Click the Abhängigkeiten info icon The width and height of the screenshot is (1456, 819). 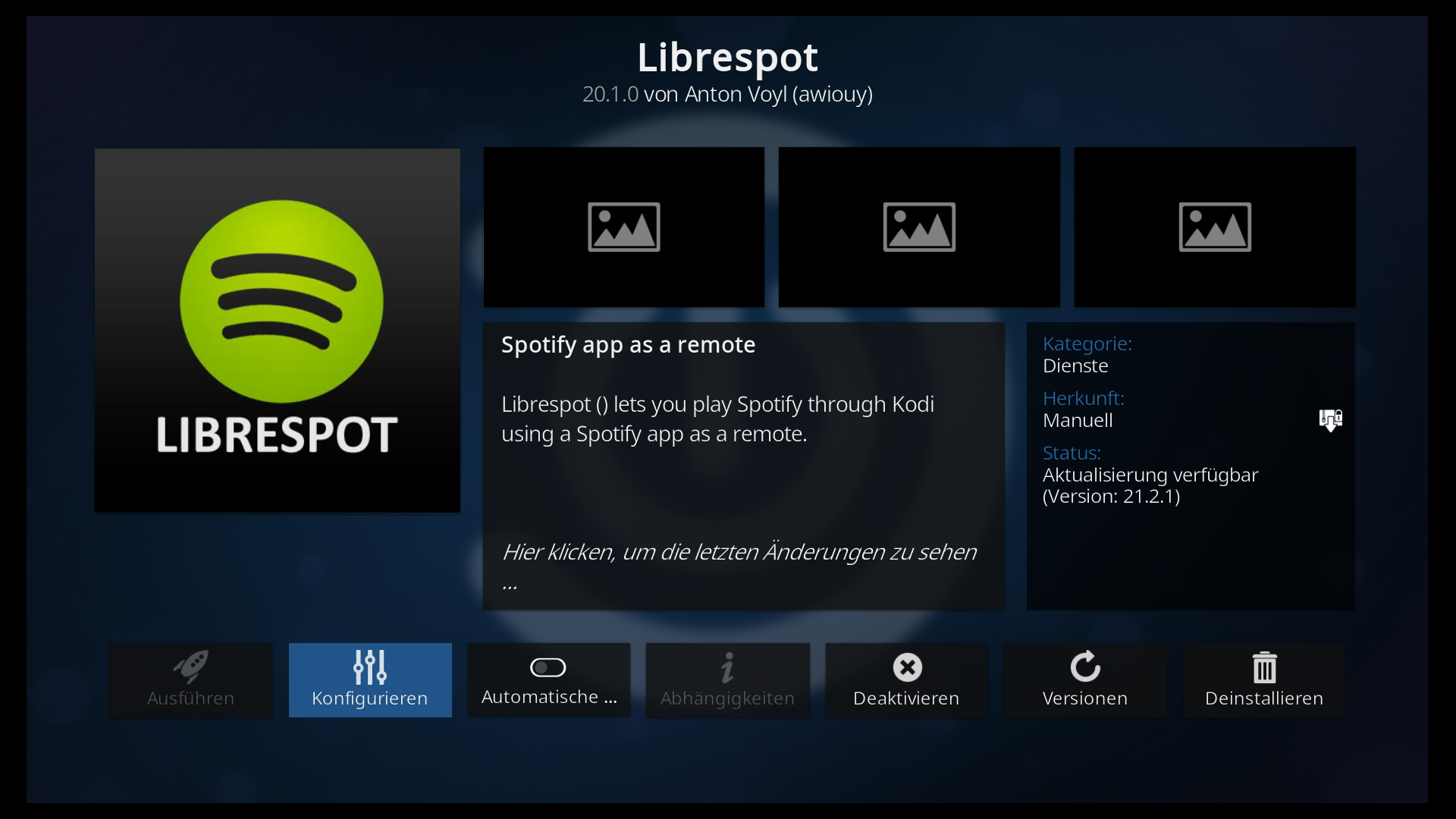click(x=727, y=667)
